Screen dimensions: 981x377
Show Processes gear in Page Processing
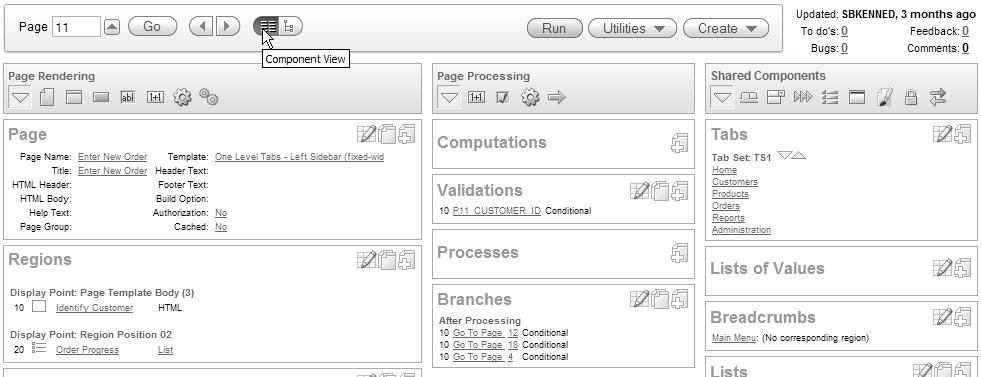pos(530,98)
